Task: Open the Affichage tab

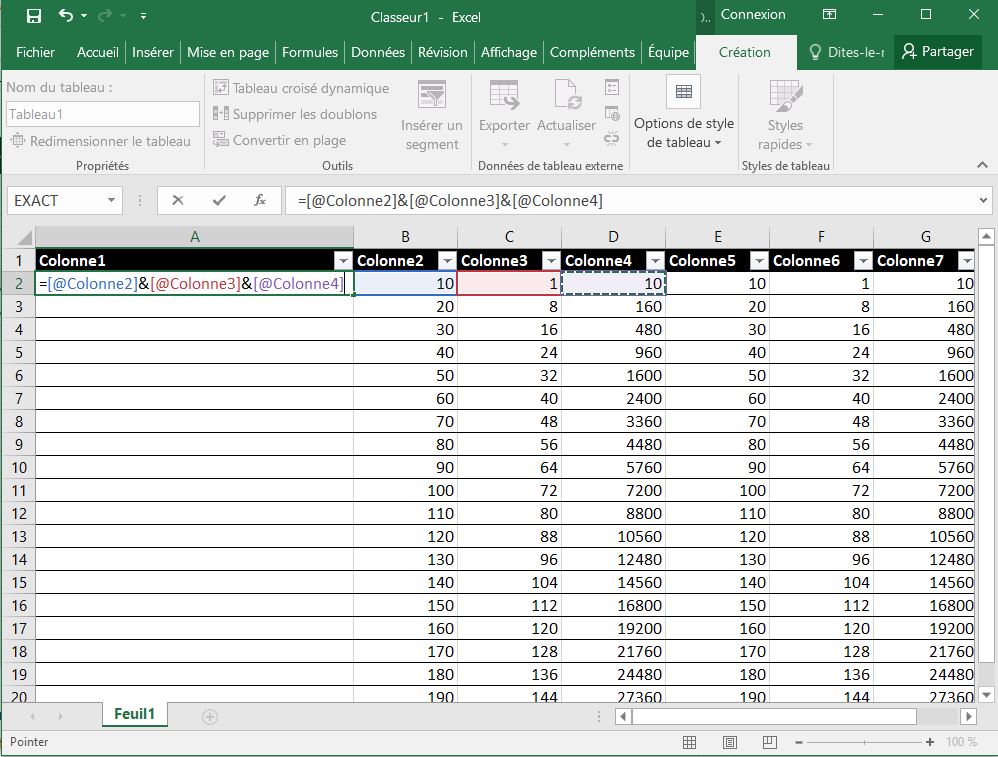Action: (x=509, y=52)
